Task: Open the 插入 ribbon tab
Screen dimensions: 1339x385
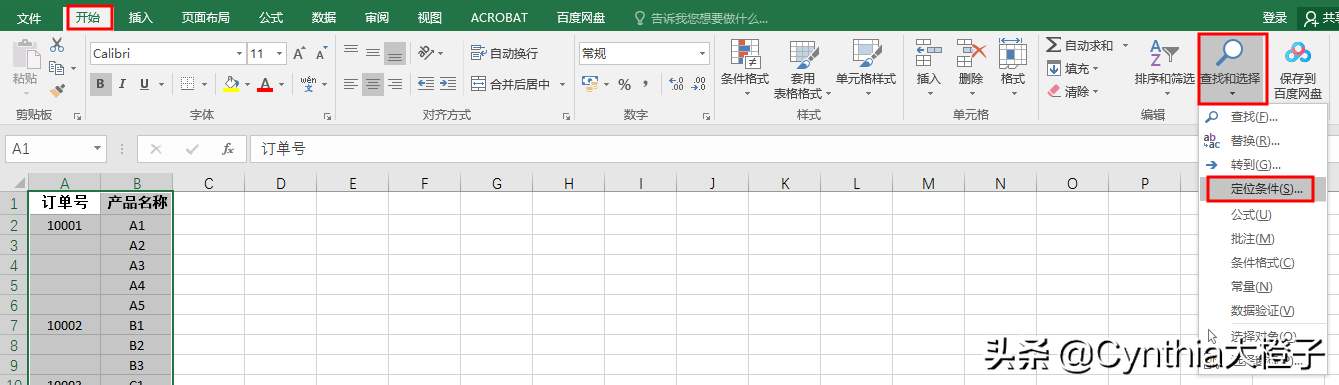Action: (141, 17)
